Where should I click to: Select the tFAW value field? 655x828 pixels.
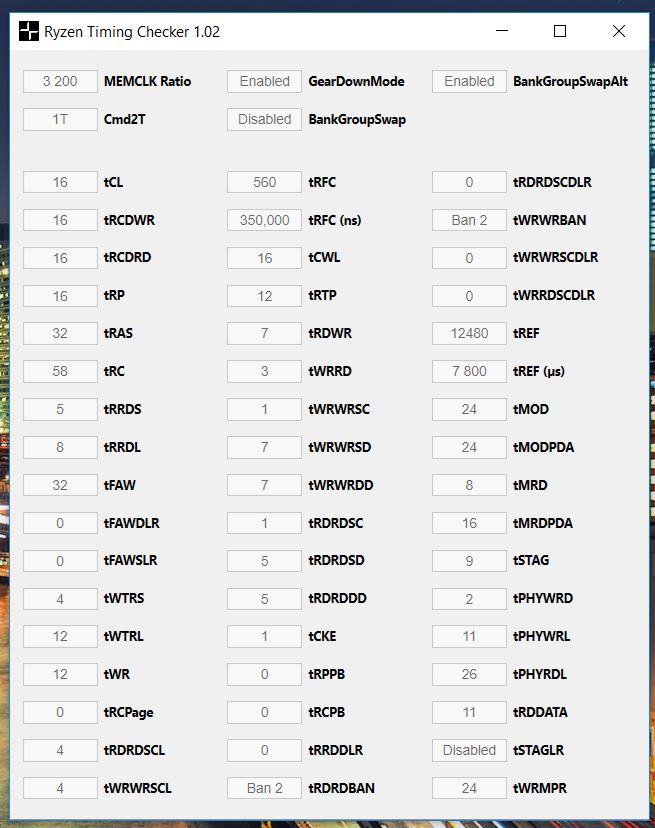tap(60, 485)
